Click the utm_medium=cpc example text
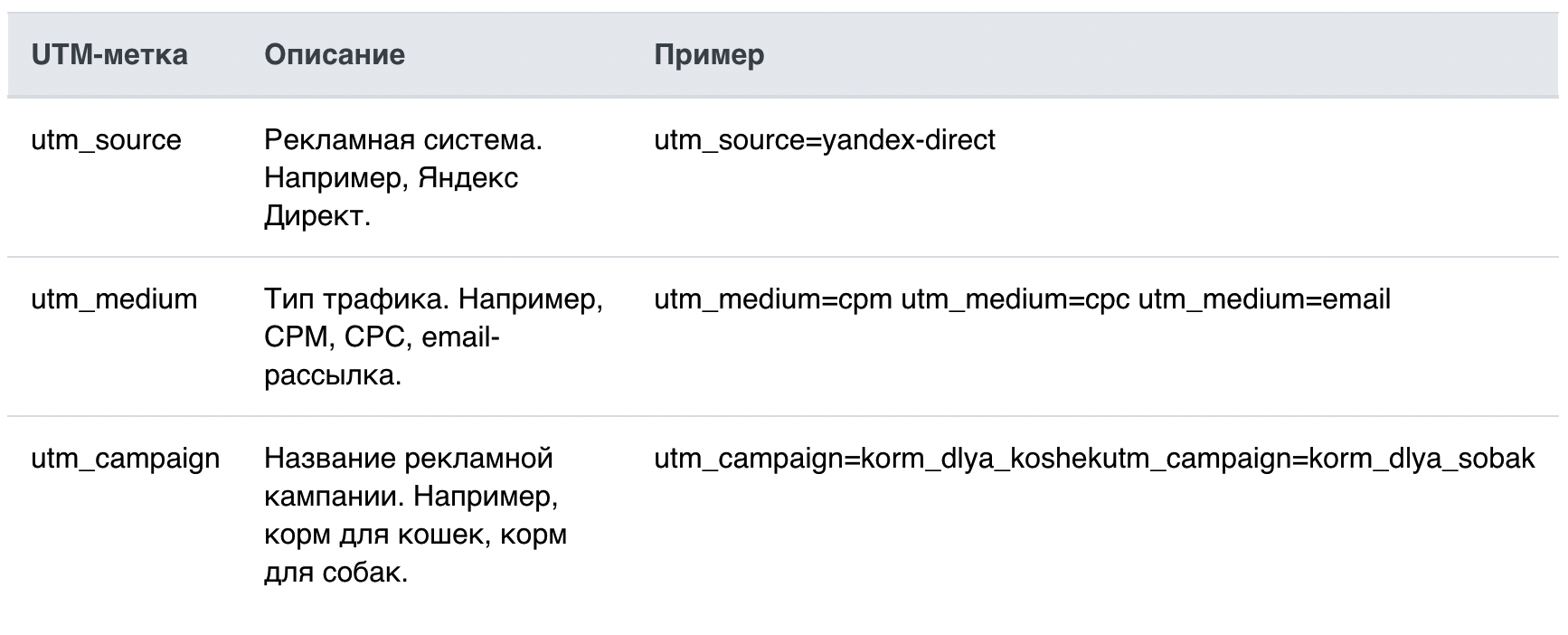 click(1015, 299)
